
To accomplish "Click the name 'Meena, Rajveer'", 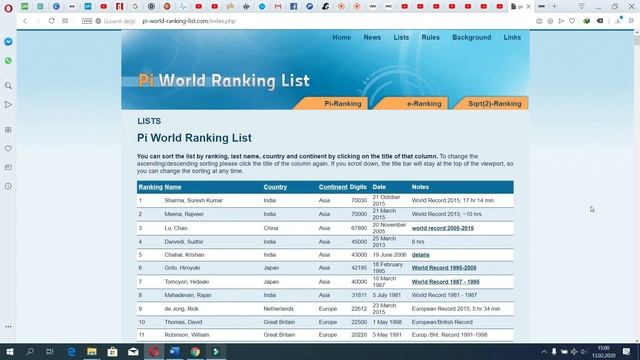I will click(x=184, y=214).
